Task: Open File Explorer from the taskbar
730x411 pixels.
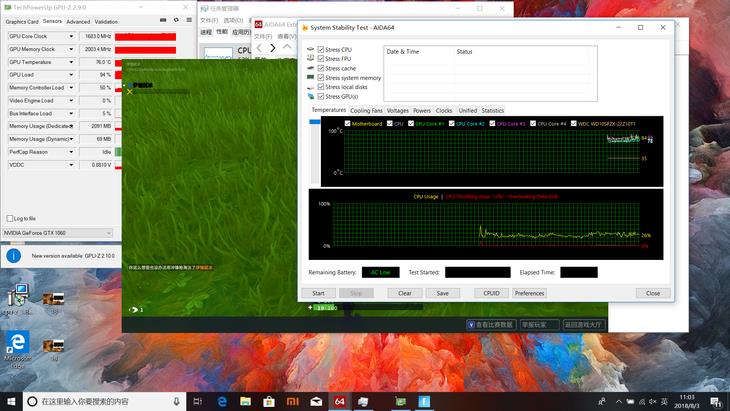Action: (245, 401)
